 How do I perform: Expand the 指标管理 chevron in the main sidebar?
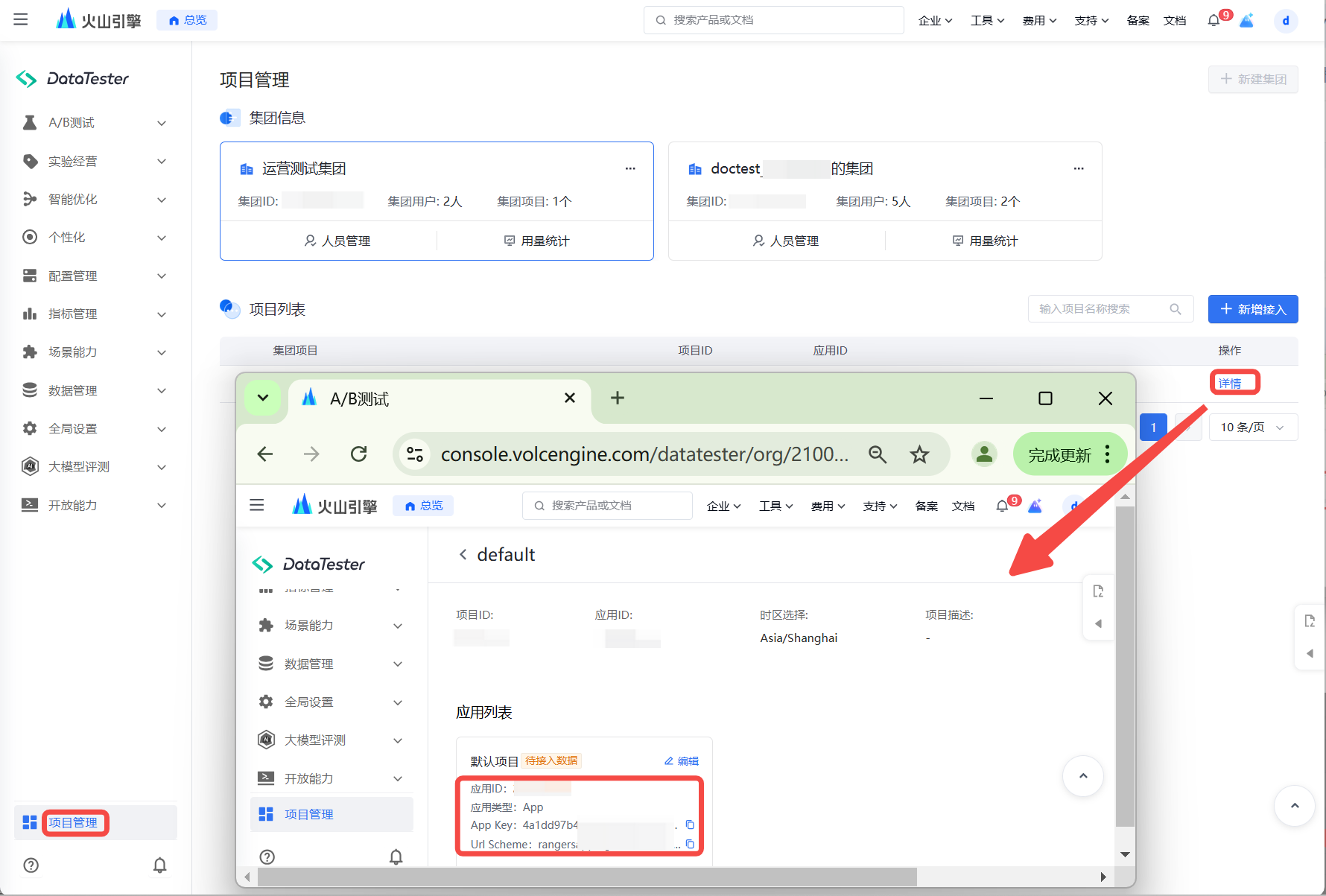click(162, 314)
